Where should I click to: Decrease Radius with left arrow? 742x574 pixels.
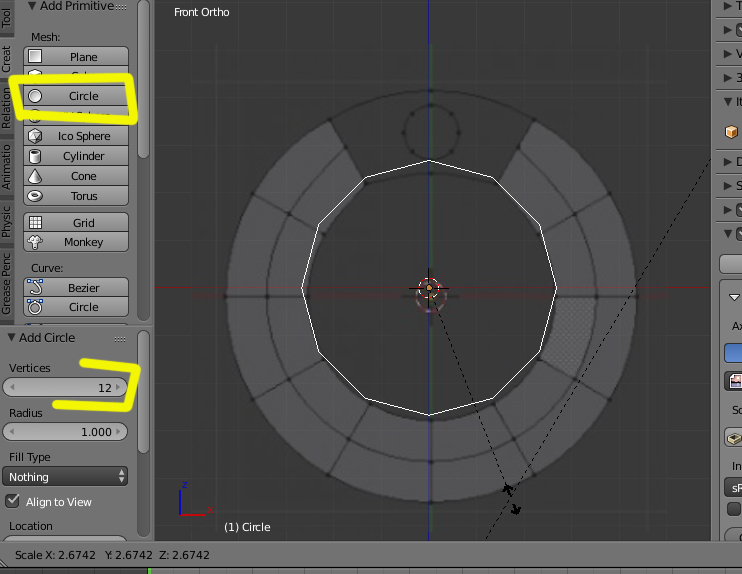[x=12, y=432]
